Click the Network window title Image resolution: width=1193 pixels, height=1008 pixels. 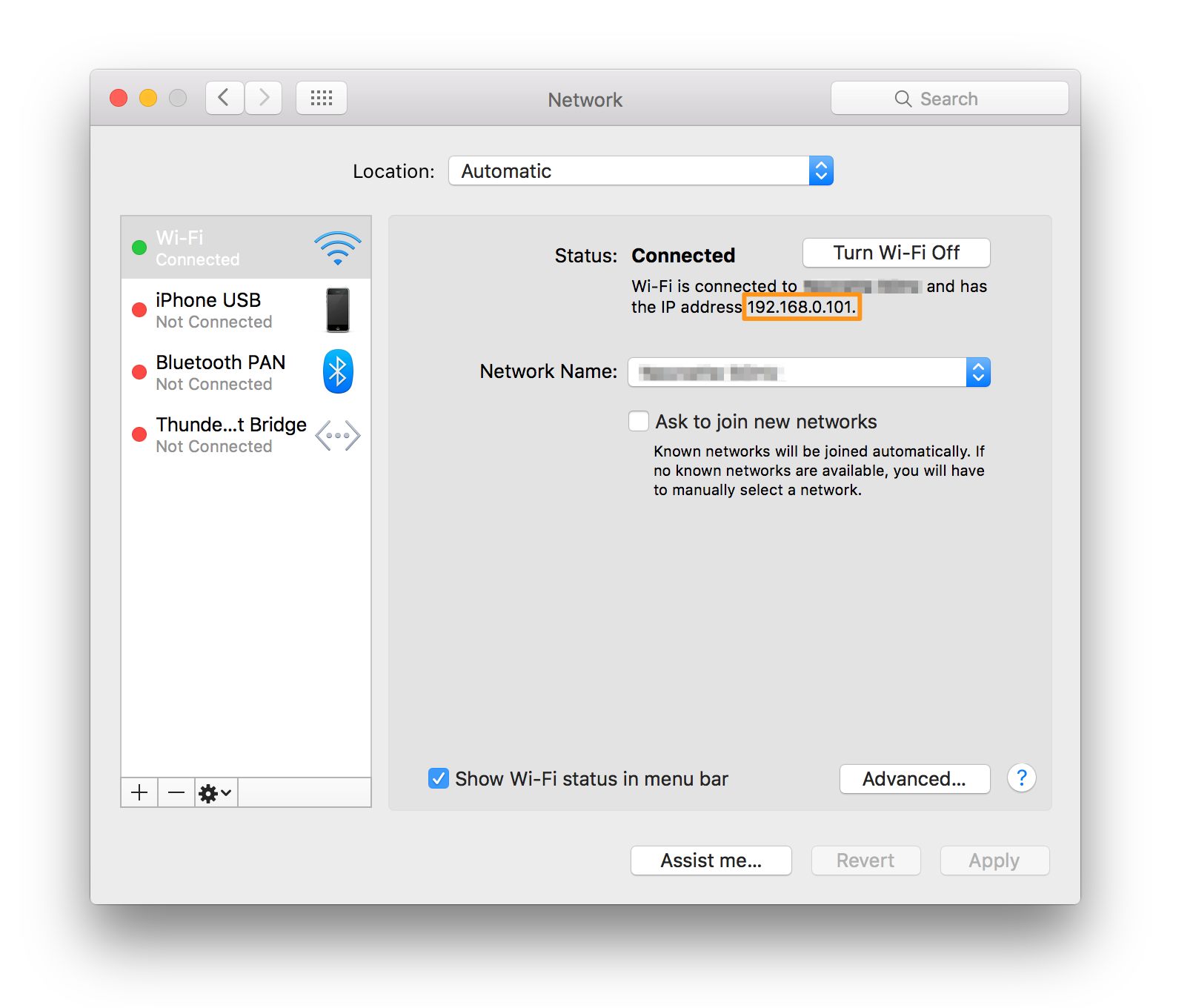click(x=585, y=100)
